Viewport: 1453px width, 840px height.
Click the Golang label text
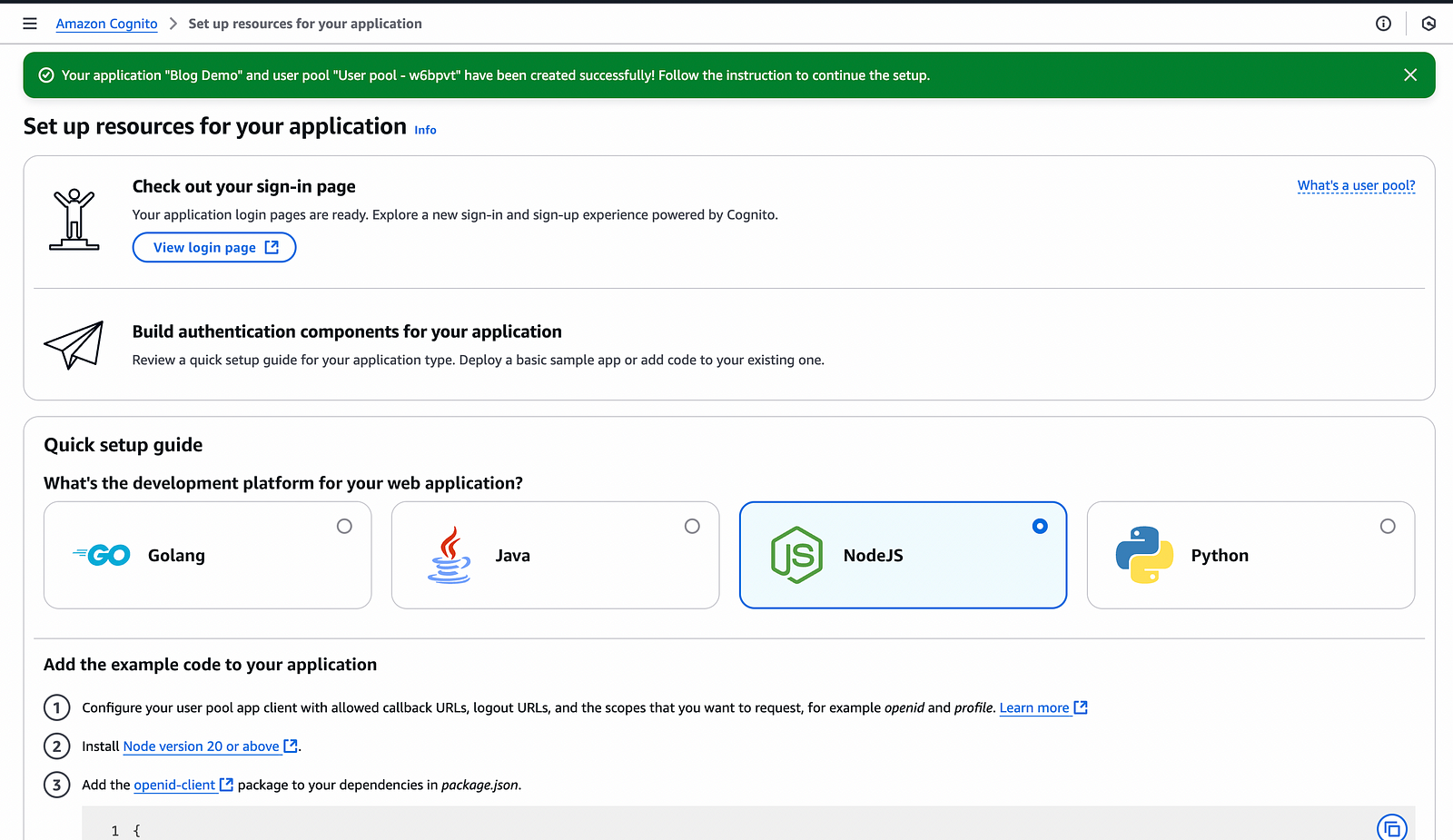(x=176, y=555)
